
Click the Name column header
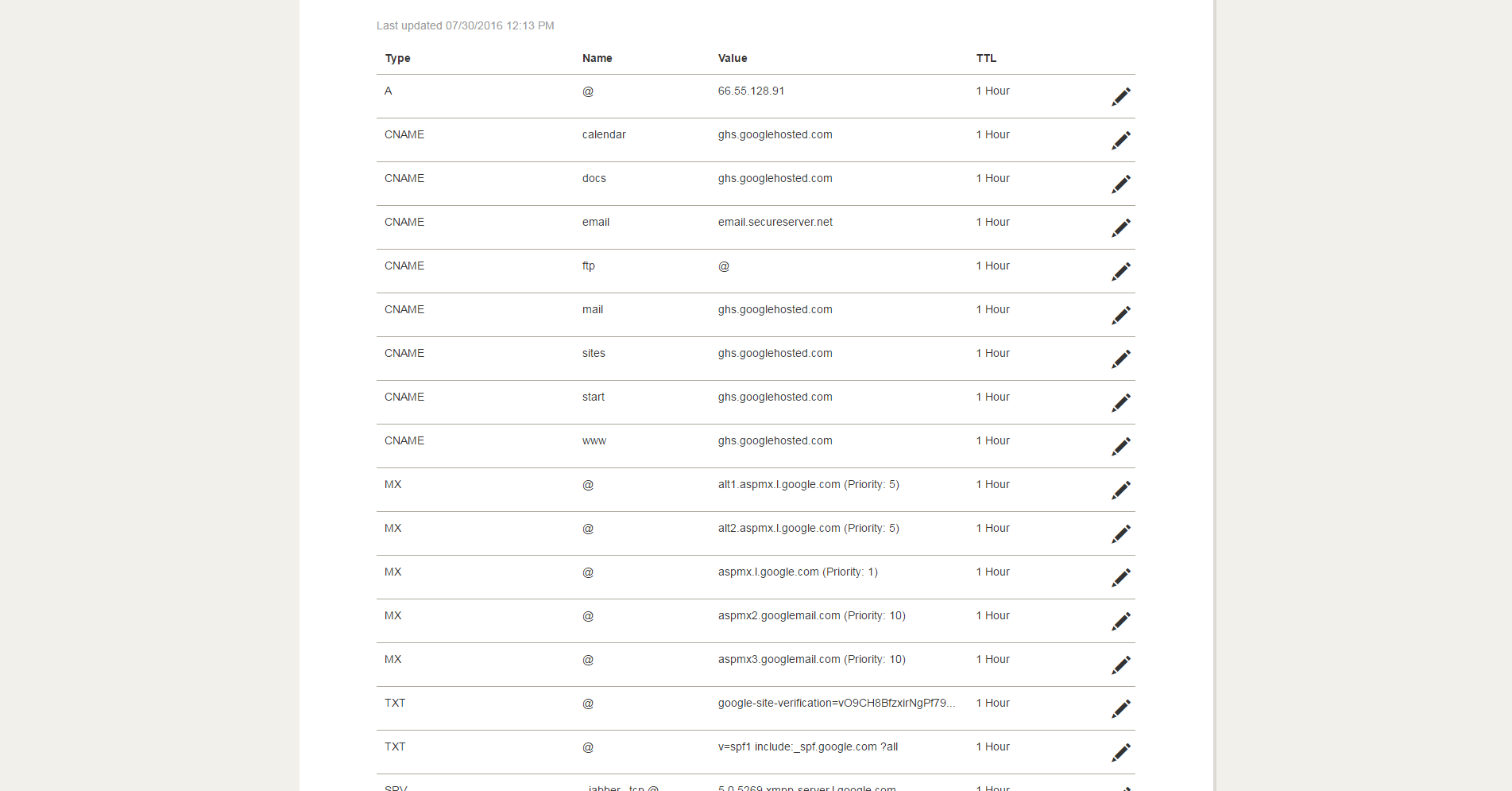pyautogui.click(x=597, y=58)
